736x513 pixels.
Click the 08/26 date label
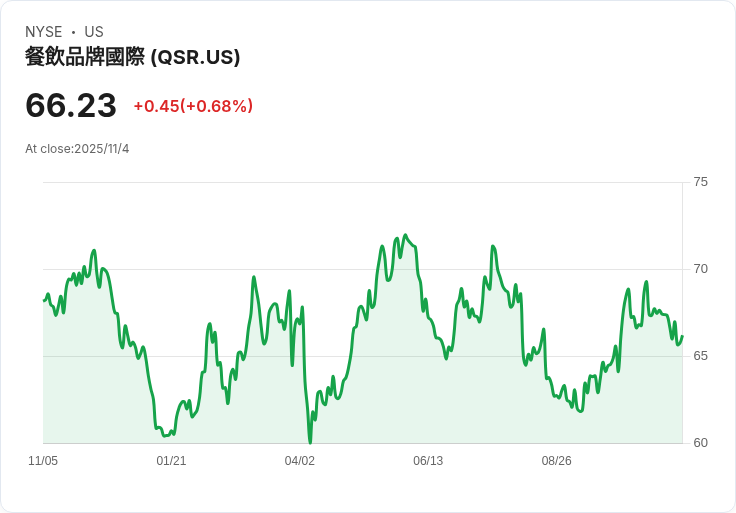(557, 461)
